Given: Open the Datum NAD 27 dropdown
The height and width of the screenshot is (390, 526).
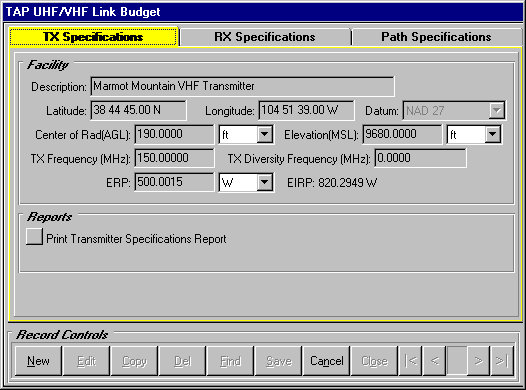Looking at the screenshot, I should 454,110.
